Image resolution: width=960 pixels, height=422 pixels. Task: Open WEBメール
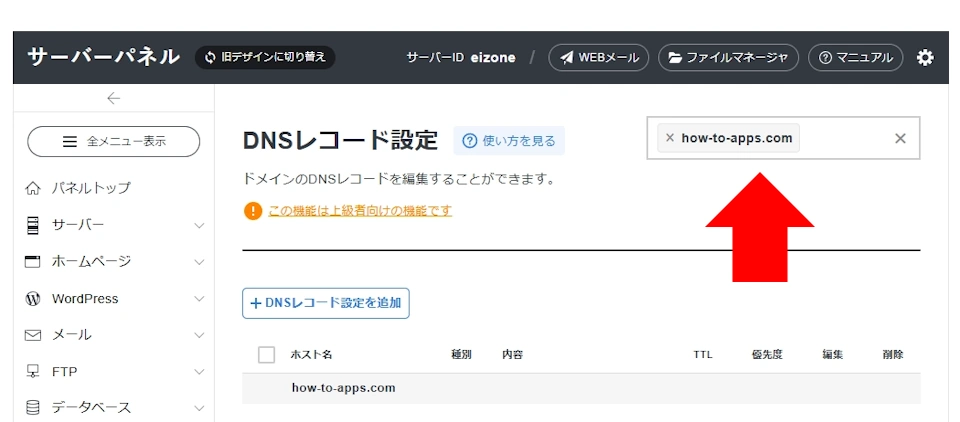598,58
